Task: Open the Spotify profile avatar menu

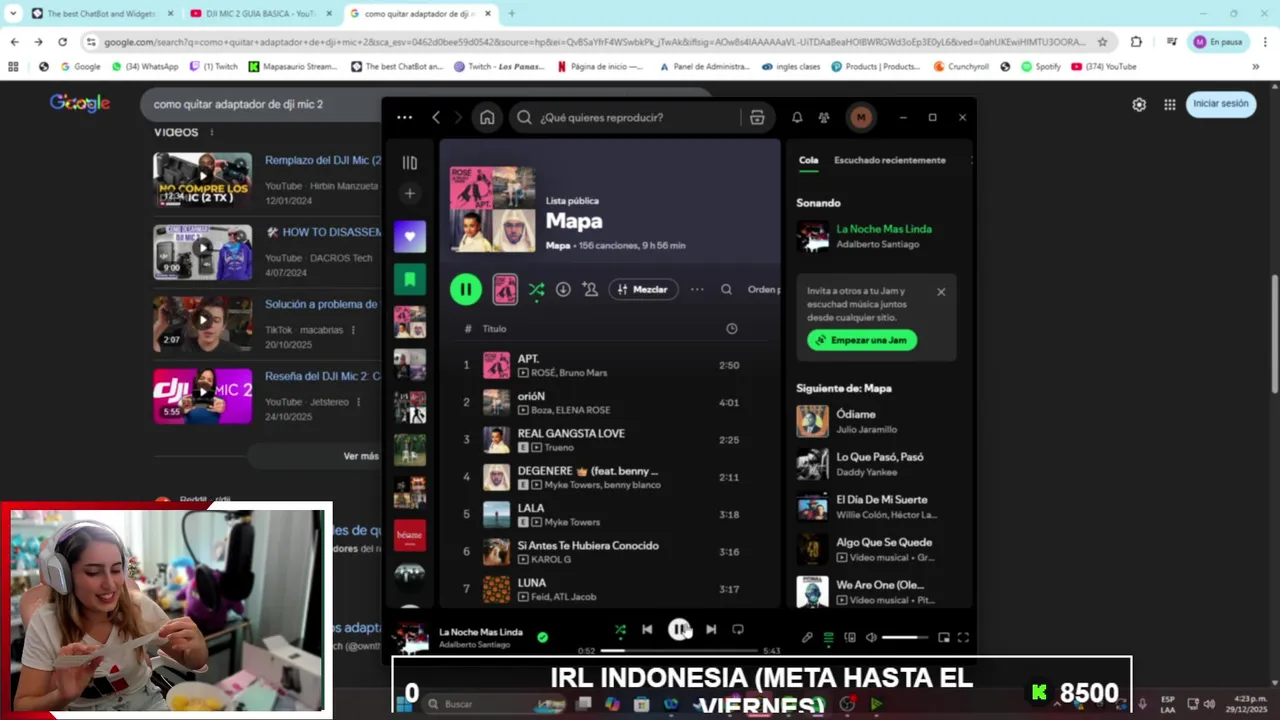Action: click(x=861, y=117)
